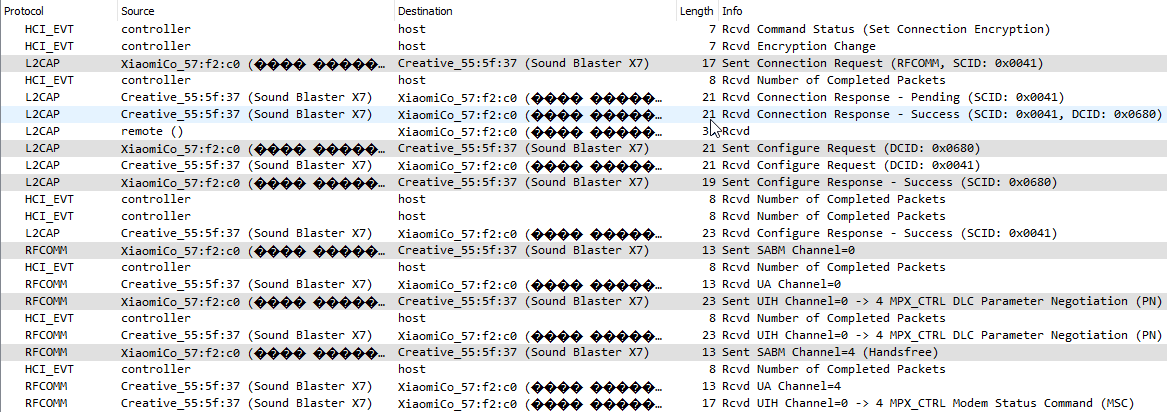Sort packets by the Destination column header

[536, 11]
